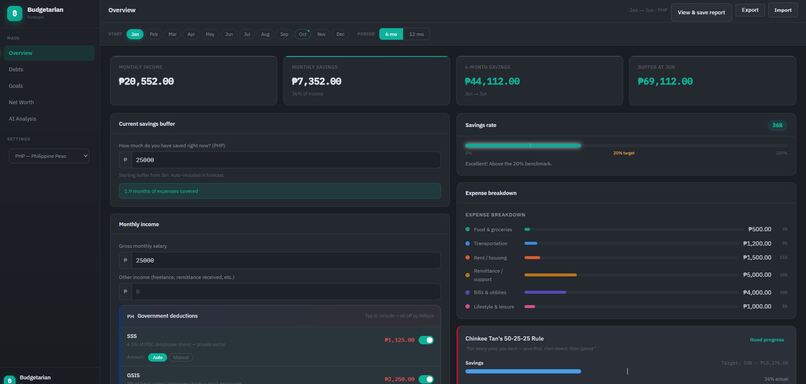Select Dec as start month
The width and height of the screenshot is (806, 384).
coord(340,34)
